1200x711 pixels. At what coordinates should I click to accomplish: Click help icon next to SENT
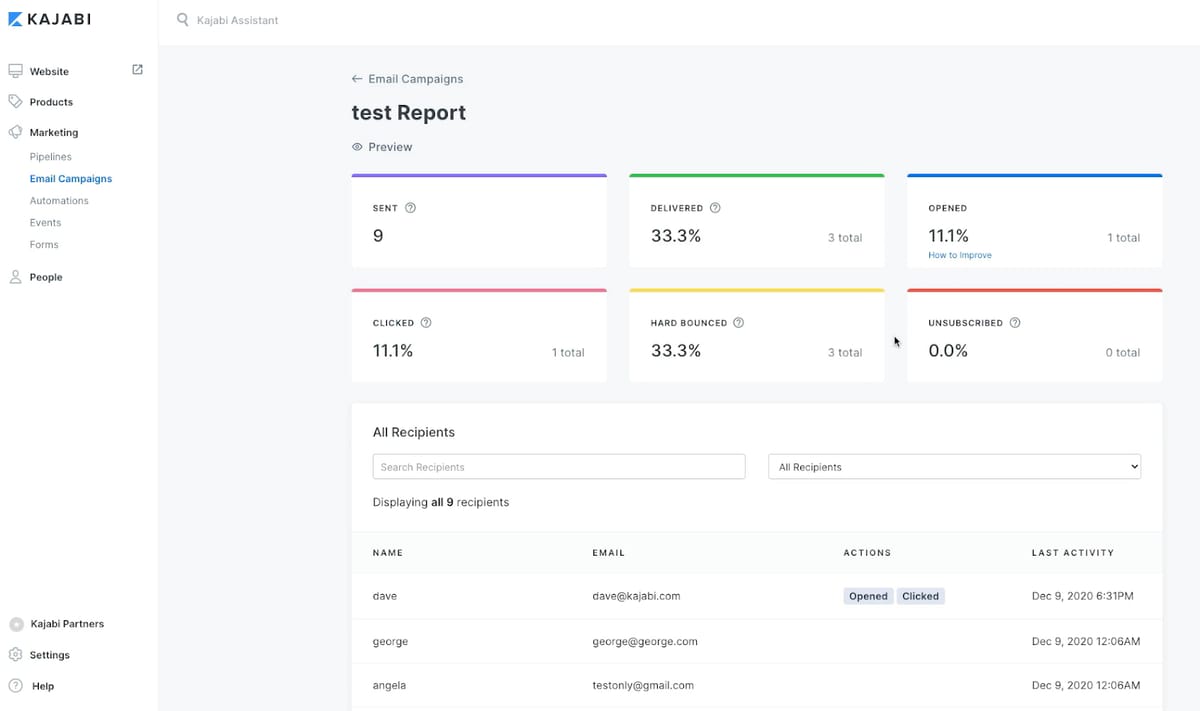click(410, 208)
